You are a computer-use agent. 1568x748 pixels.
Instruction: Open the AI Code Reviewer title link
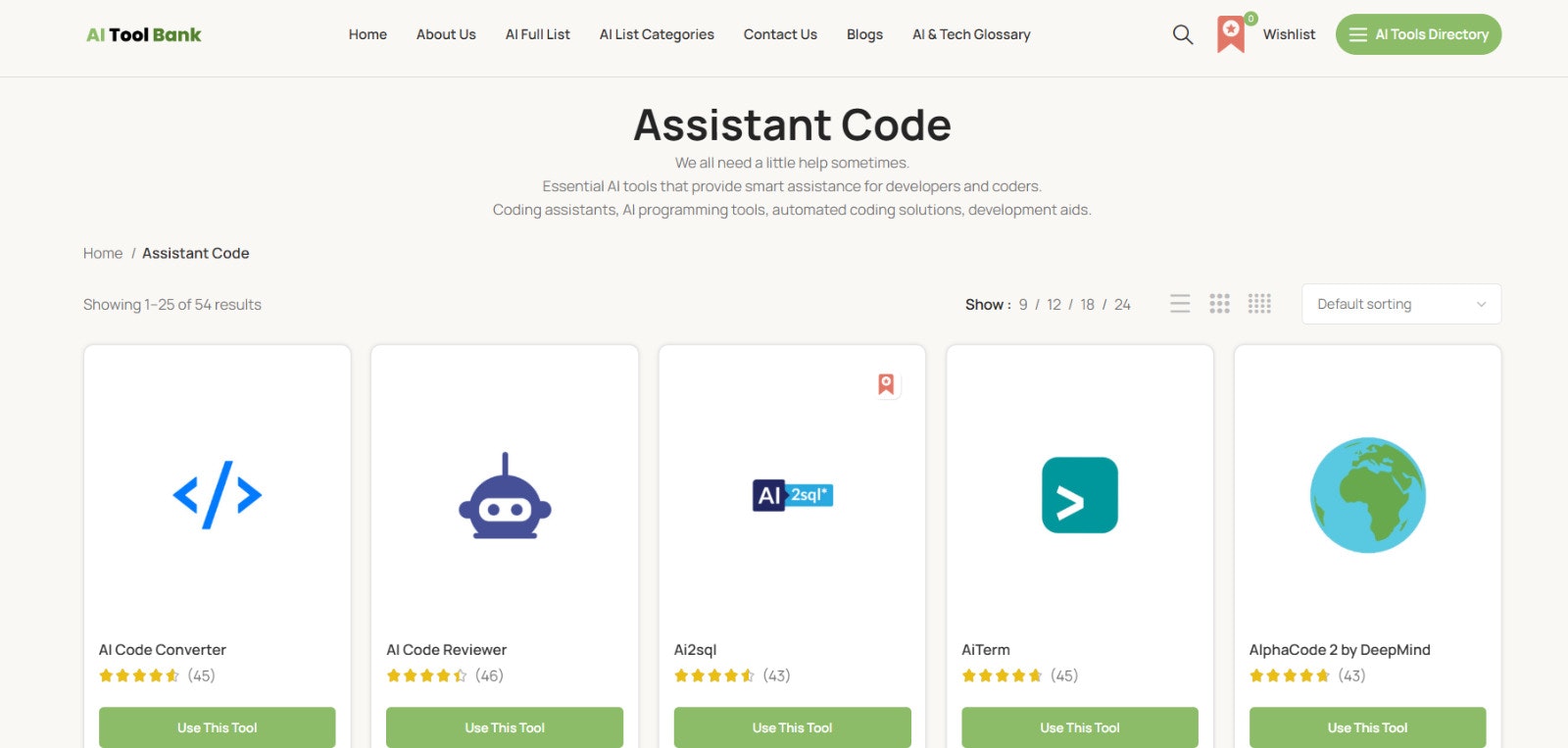click(x=447, y=650)
